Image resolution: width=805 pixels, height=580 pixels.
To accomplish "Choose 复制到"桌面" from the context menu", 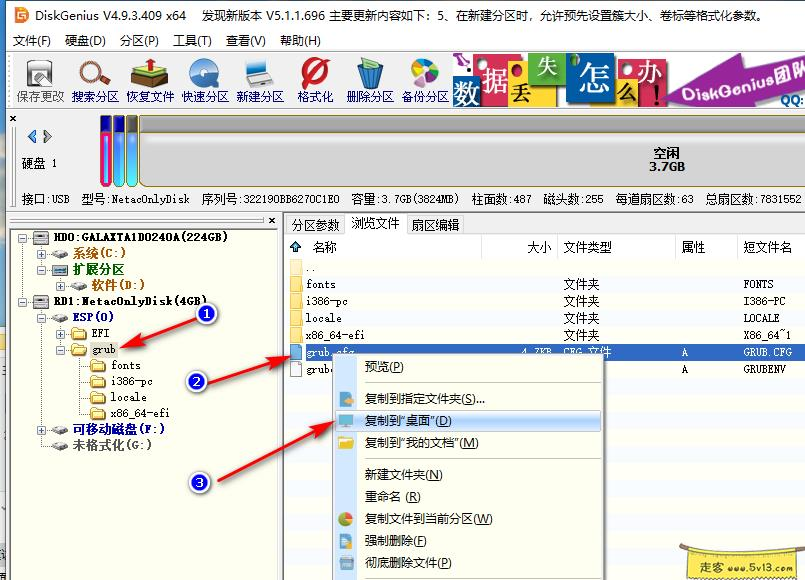I will pos(410,421).
